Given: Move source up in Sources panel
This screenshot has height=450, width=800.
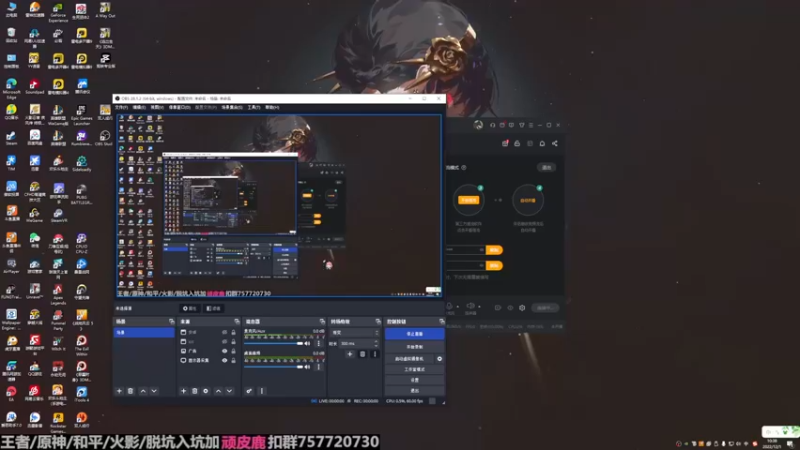Looking at the screenshot, I should coord(218,391).
